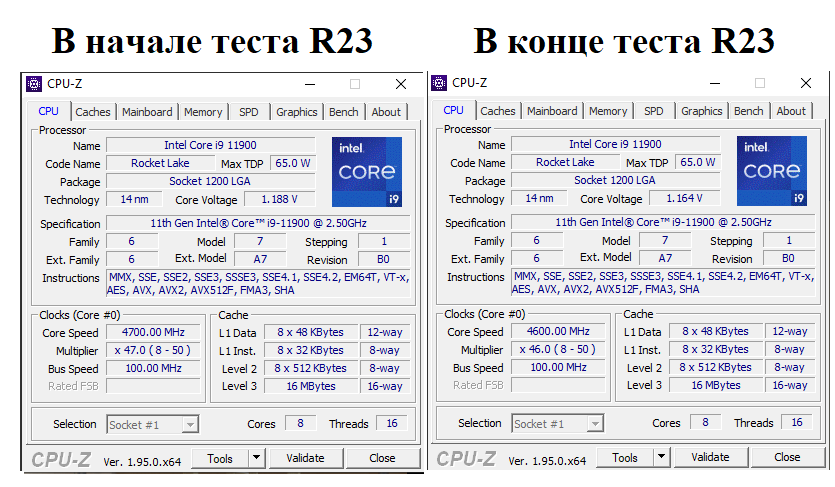Open Caches tab in left CPU-Z window
The width and height of the screenshot is (835, 487).
point(93,112)
